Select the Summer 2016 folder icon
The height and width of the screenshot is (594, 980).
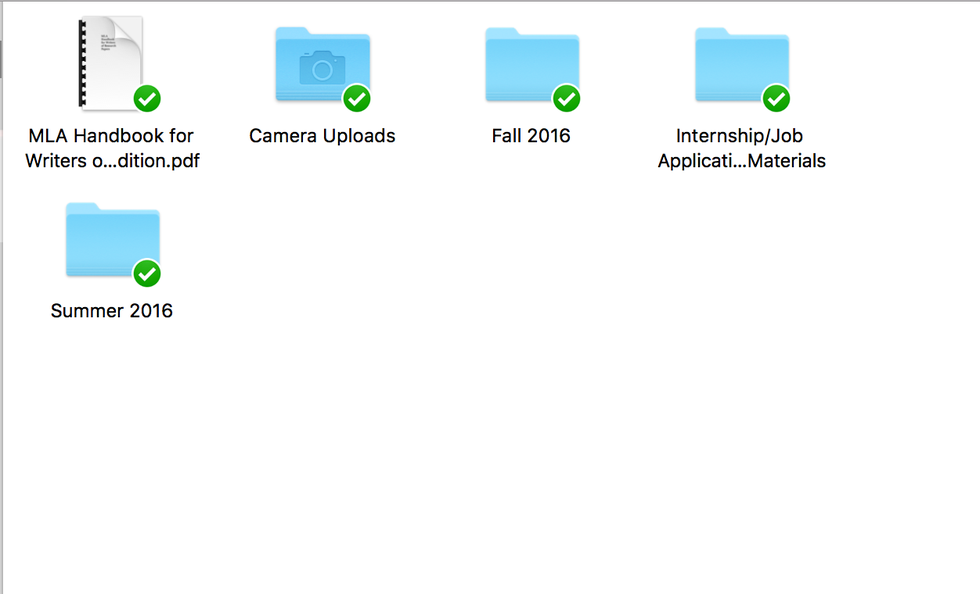112,240
